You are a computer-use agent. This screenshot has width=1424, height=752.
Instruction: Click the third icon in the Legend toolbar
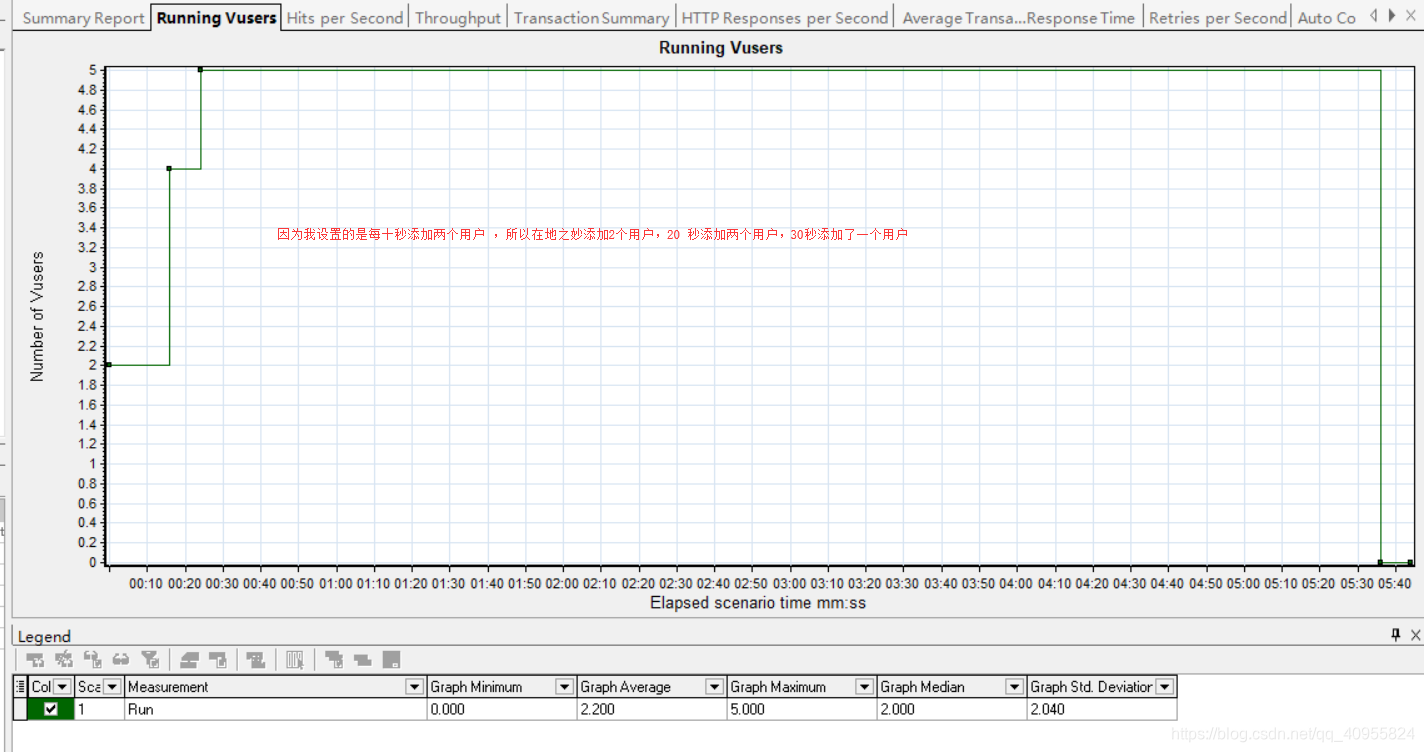[93, 660]
